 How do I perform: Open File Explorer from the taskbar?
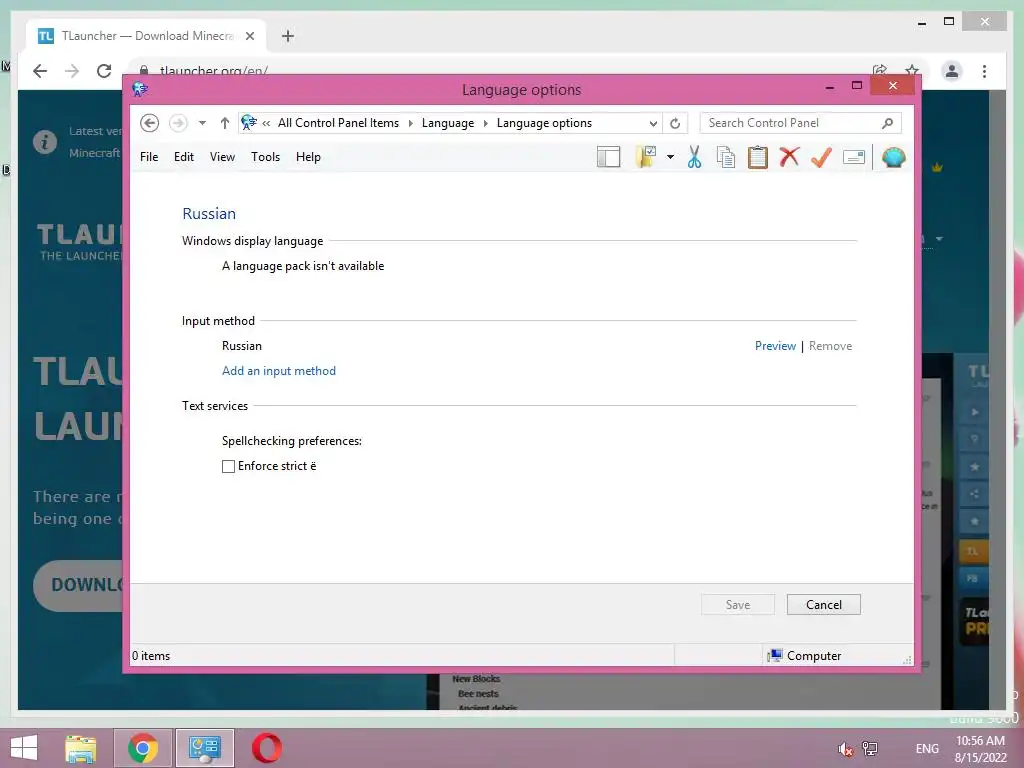click(x=81, y=748)
